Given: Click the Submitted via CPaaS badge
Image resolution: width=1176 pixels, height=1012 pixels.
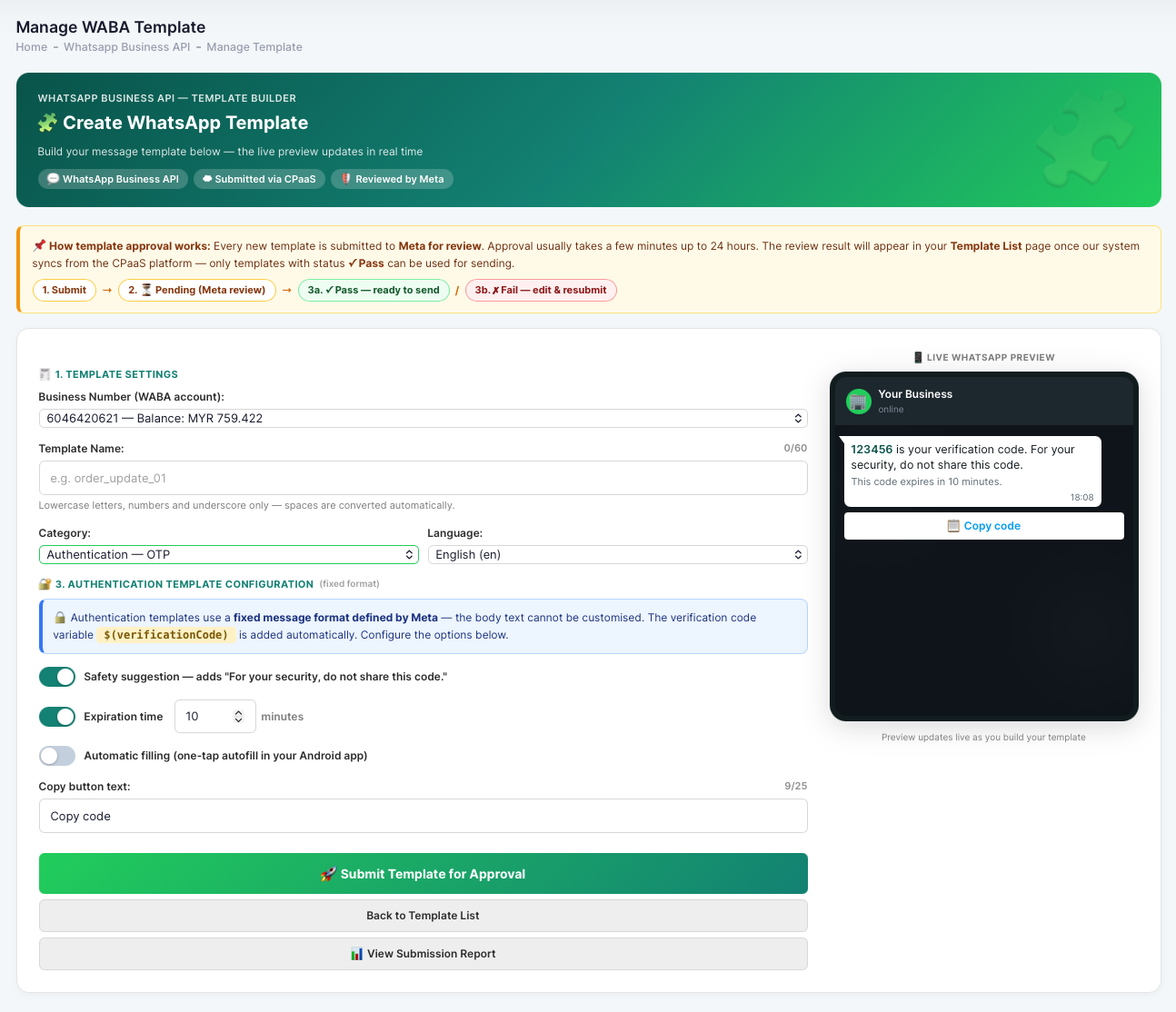Looking at the screenshot, I should [259, 179].
